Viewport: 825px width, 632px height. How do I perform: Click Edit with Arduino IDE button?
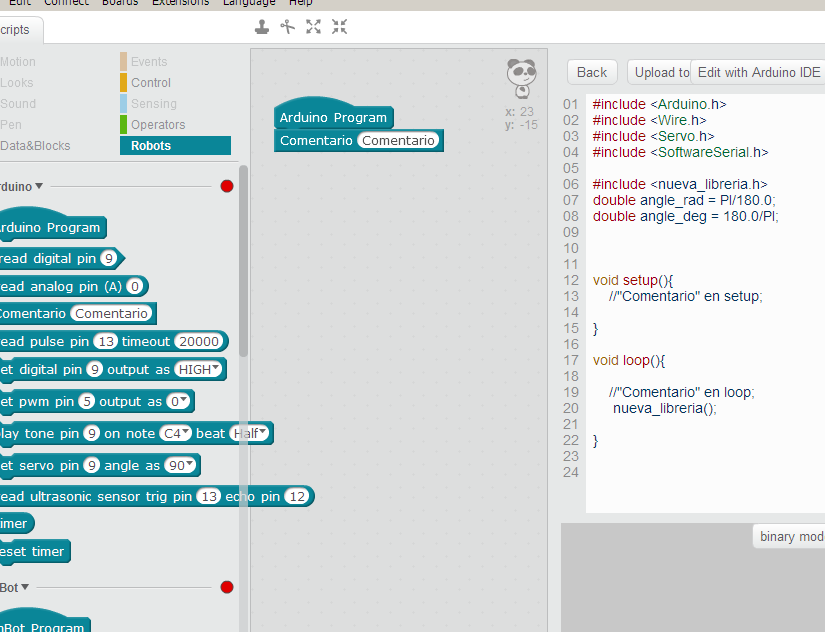tap(758, 72)
